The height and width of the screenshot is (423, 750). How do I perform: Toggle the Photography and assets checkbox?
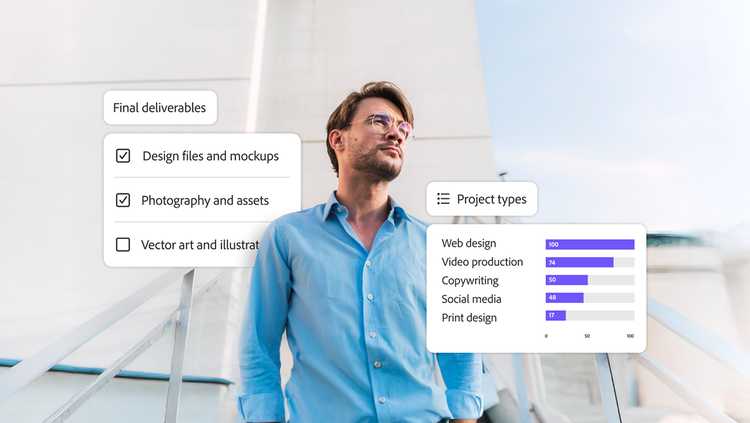(123, 200)
